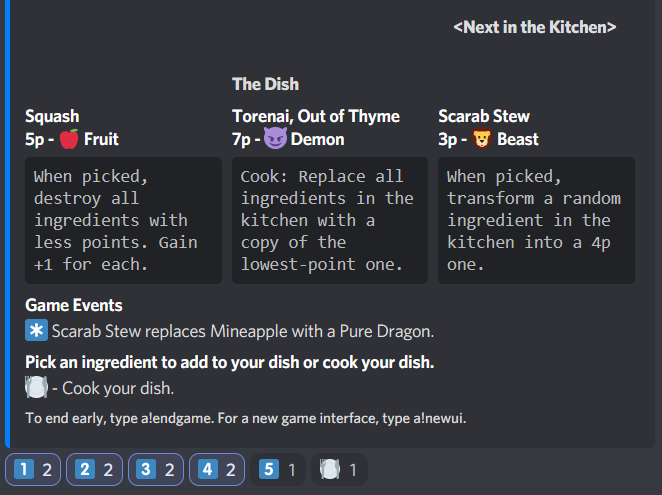The height and width of the screenshot is (495, 662).
Task: Click the Squash effect description box
Action: coord(123,220)
